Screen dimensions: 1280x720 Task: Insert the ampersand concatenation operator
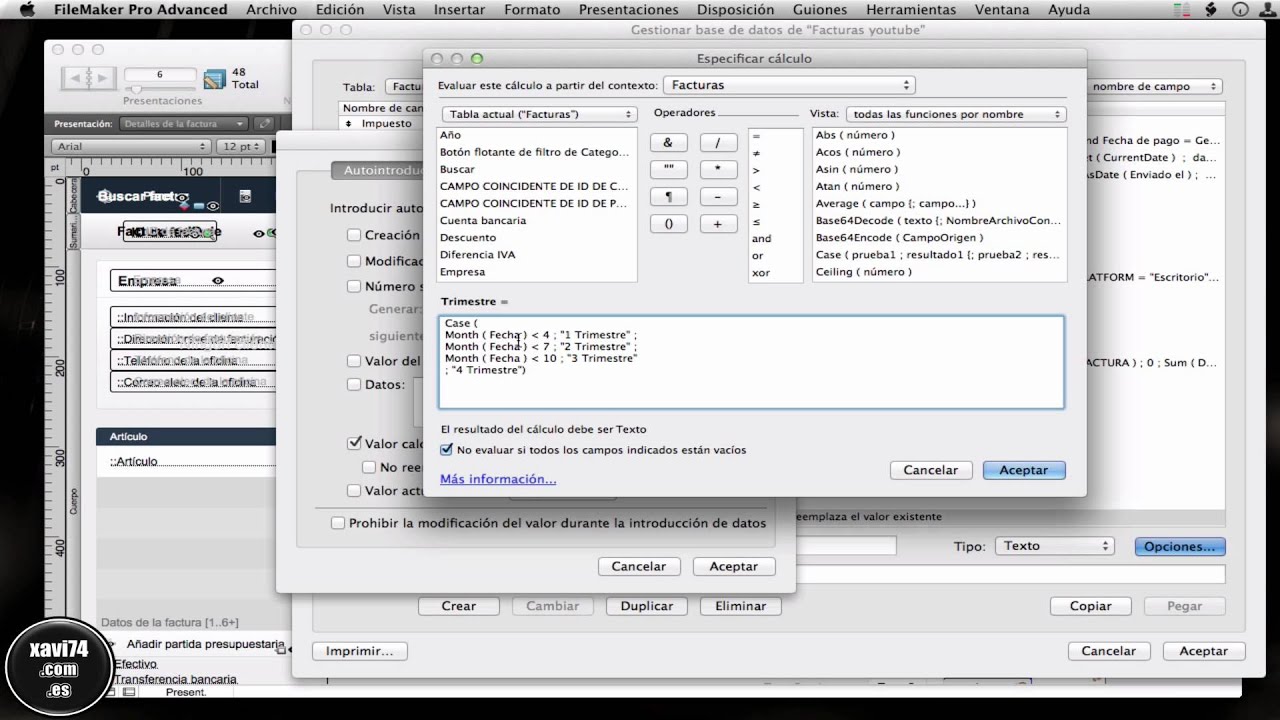668,143
